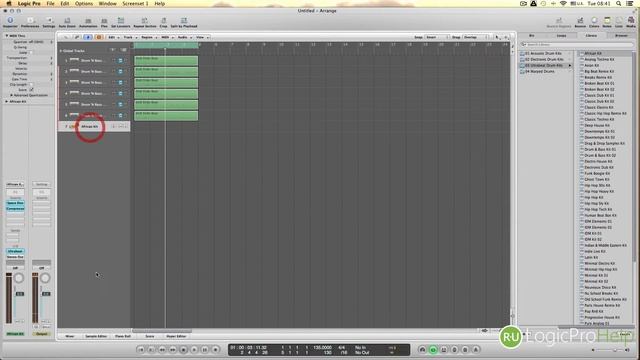This screenshot has height=360, width=640.
Task: Click the Automation toolbar icon
Action: pos(88,22)
